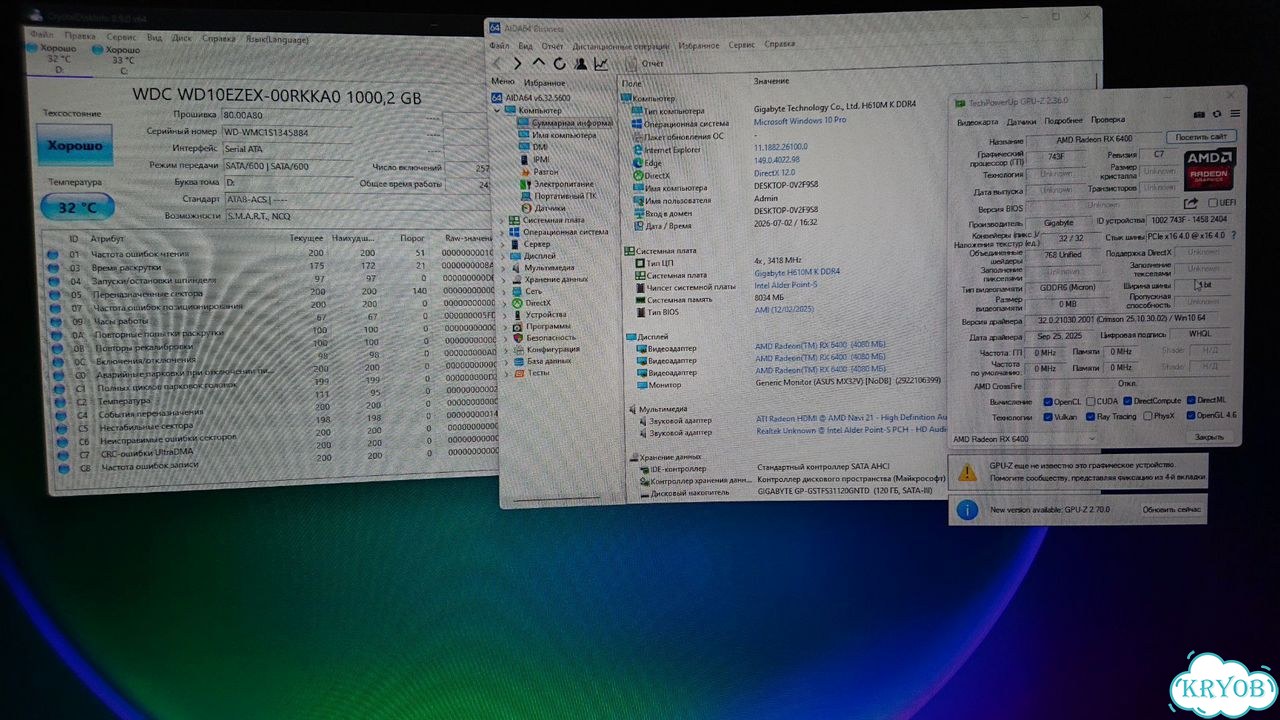Viewport: 1280px width, 720px height.
Task: Click GPU-Z screenshot camera icon
Action: coord(1201,114)
